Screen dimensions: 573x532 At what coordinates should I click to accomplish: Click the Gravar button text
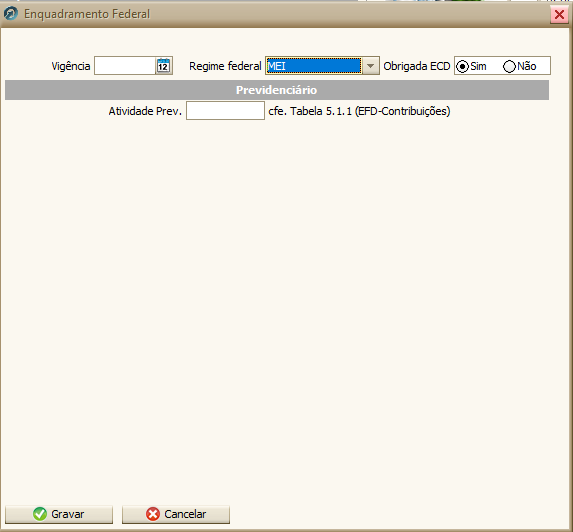click(68, 514)
